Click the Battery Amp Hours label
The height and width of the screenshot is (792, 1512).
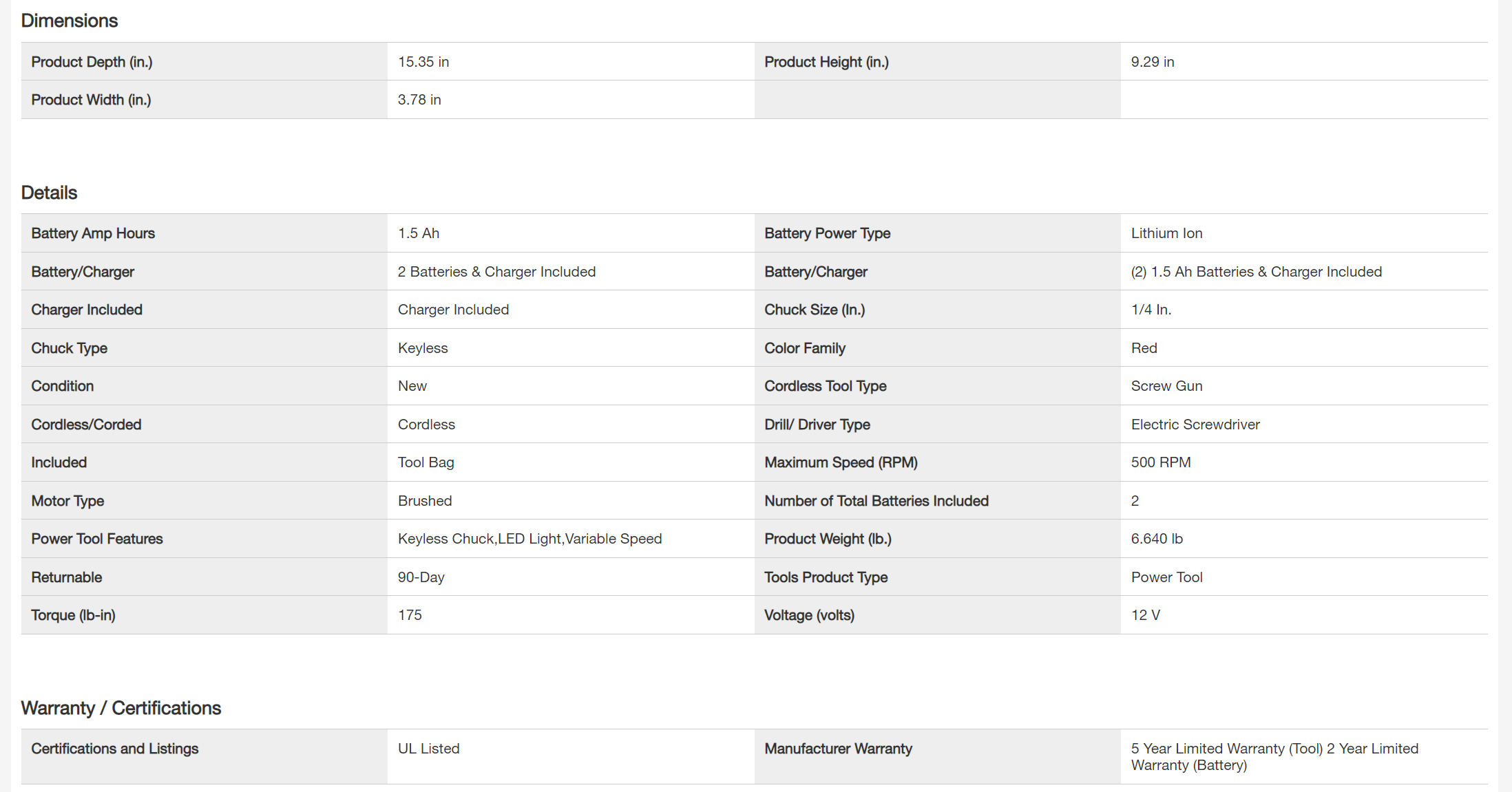tap(93, 233)
